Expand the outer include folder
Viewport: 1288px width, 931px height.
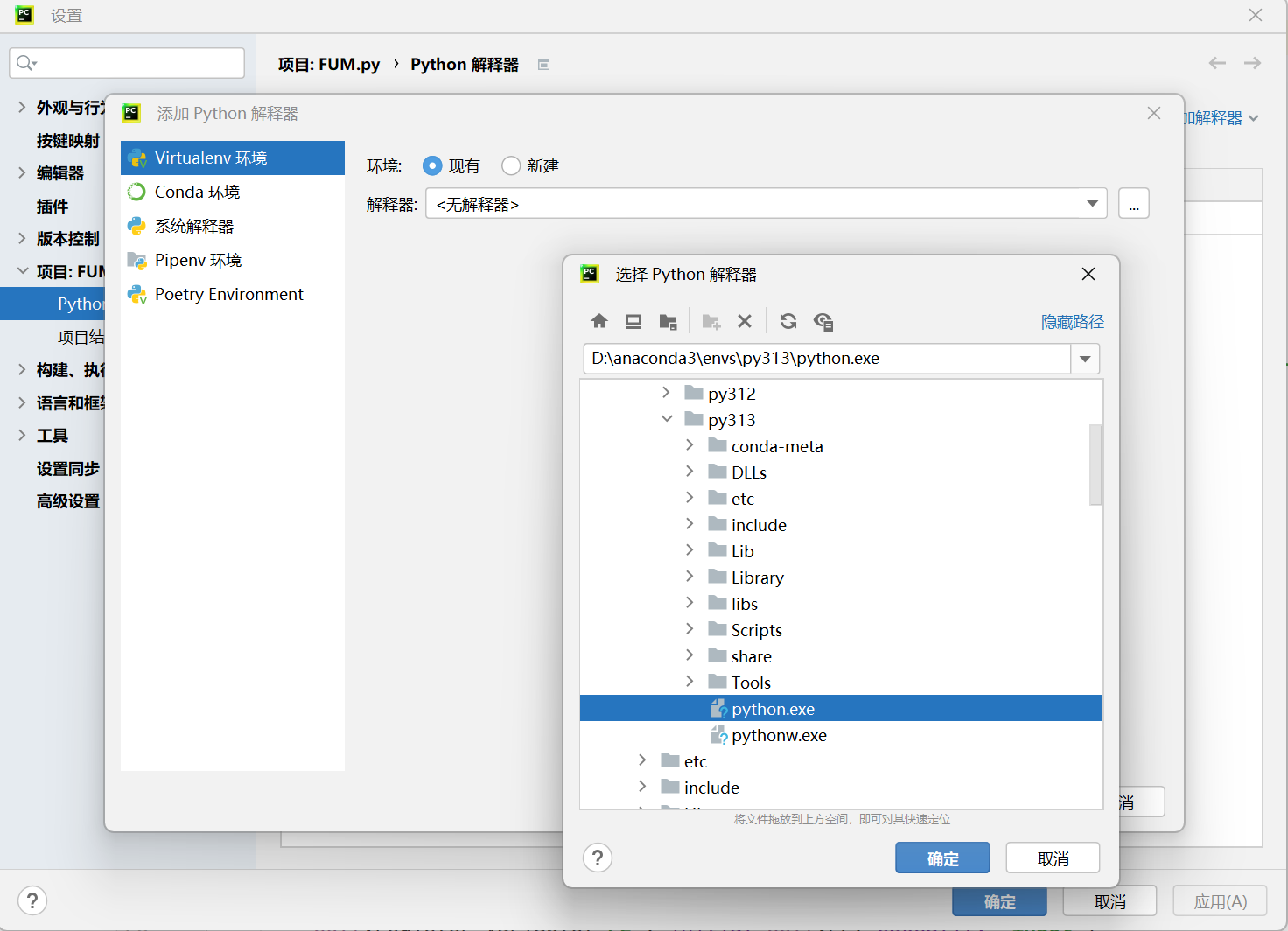click(x=643, y=787)
